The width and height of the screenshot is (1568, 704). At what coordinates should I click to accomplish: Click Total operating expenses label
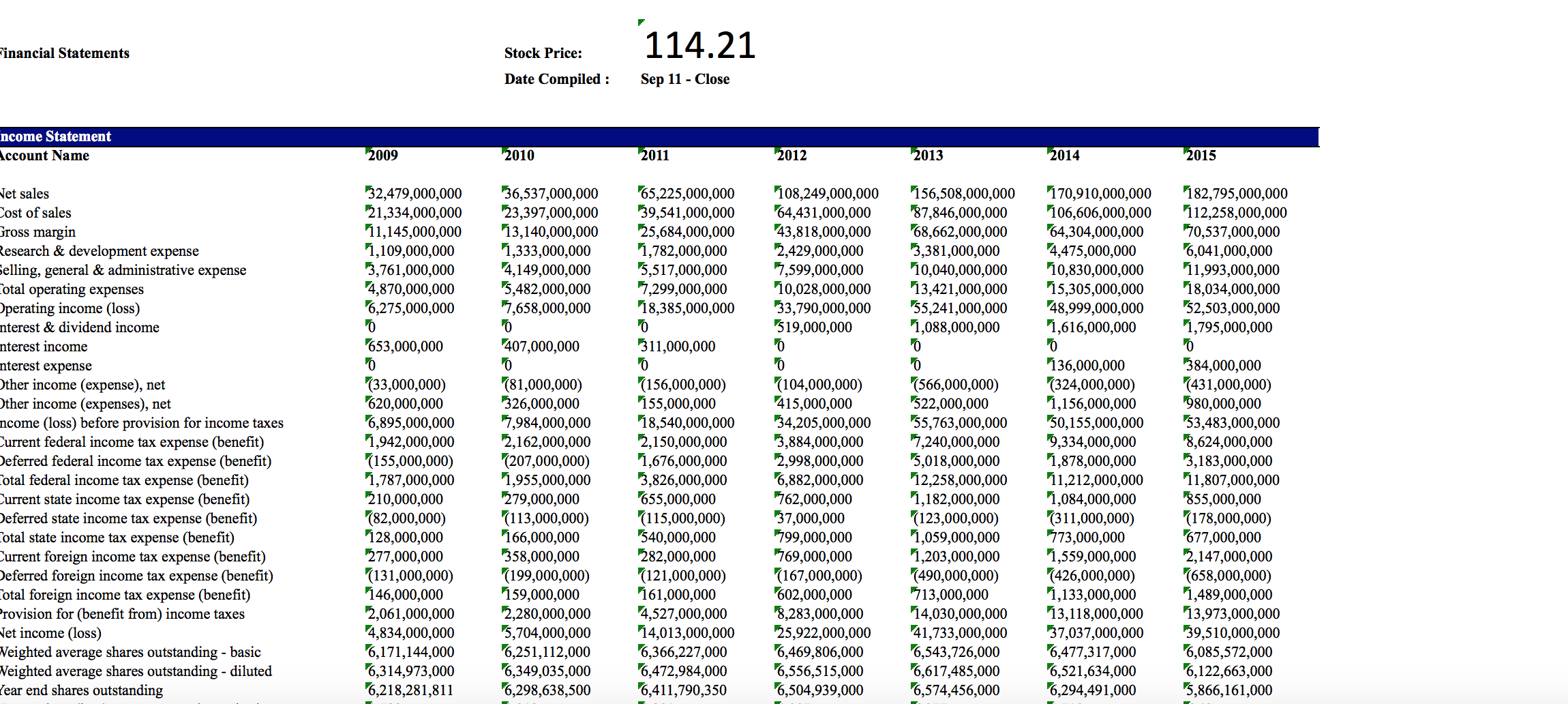pyautogui.click(x=72, y=289)
